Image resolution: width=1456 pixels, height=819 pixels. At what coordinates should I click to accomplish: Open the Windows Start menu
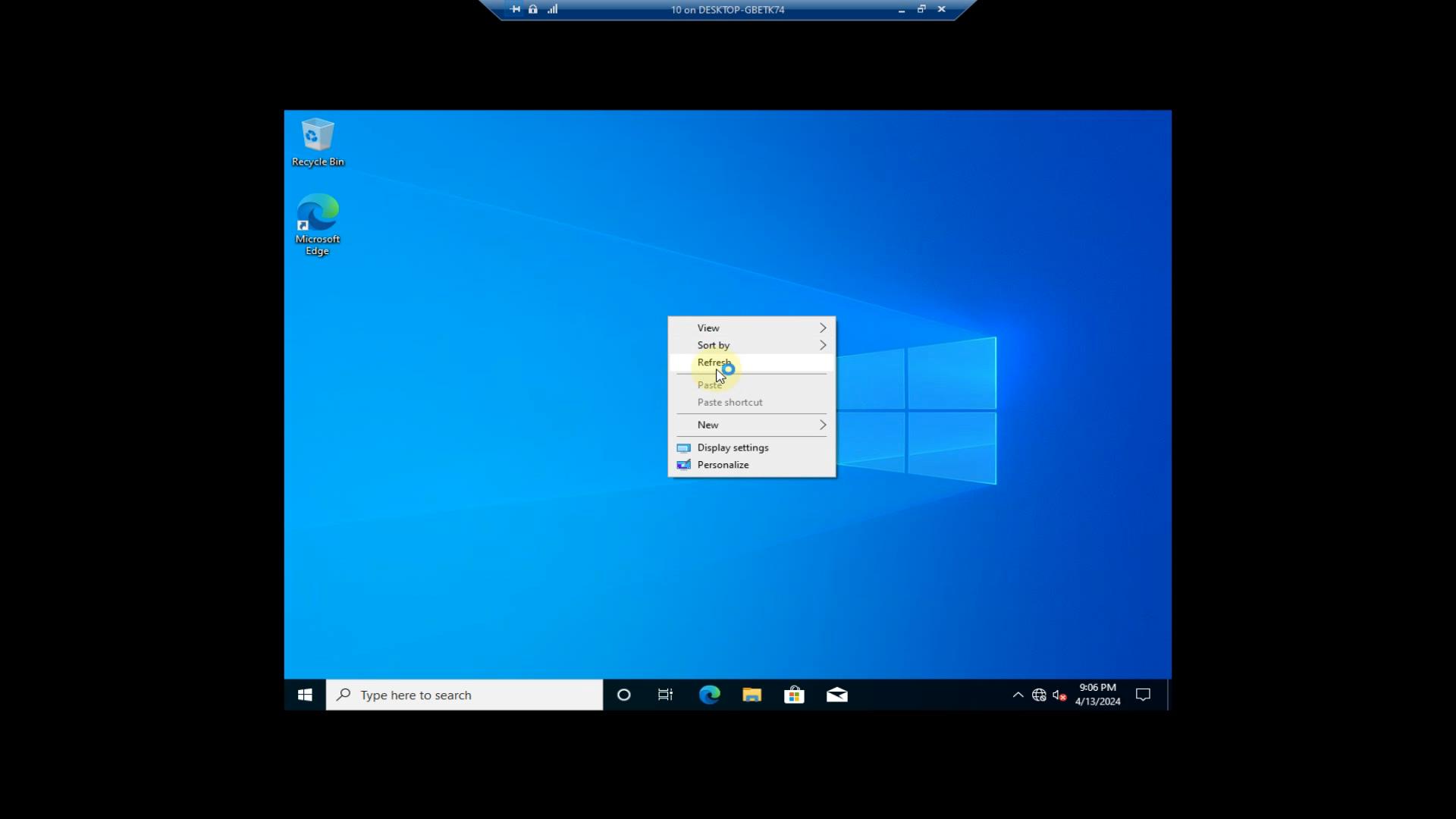coord(305,695)
